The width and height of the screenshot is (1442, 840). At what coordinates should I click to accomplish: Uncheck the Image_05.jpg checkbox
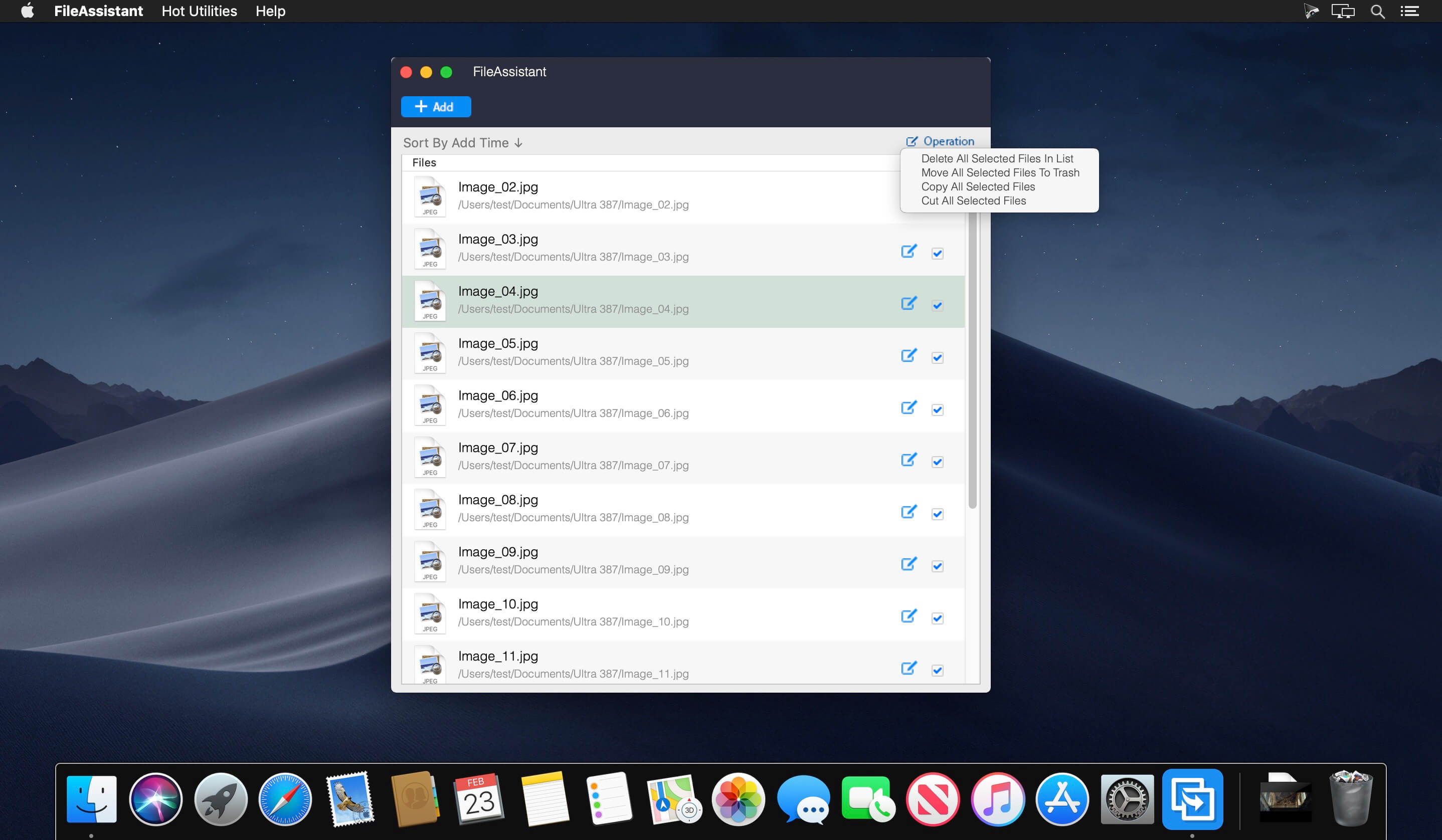click(x=937, y=357)
